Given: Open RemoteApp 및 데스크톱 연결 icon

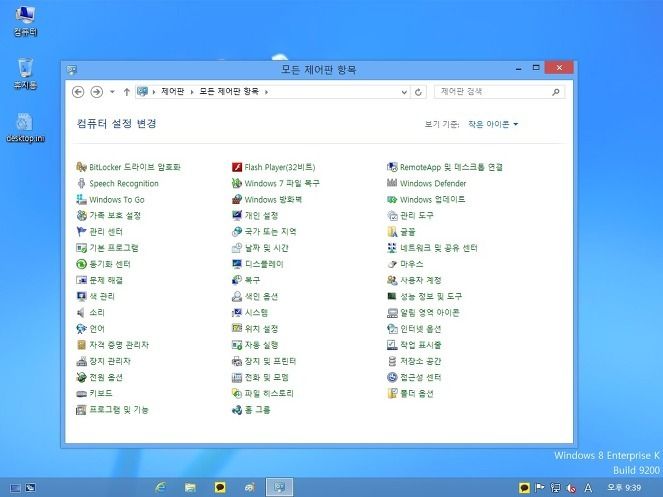Looking at the screenshot, I should pos(392,167).
